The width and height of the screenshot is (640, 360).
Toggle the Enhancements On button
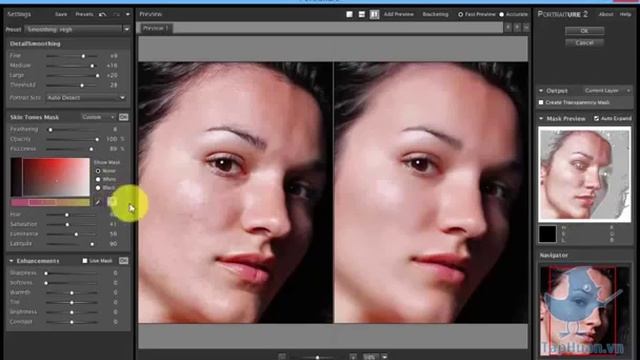(x=124, y=260)
